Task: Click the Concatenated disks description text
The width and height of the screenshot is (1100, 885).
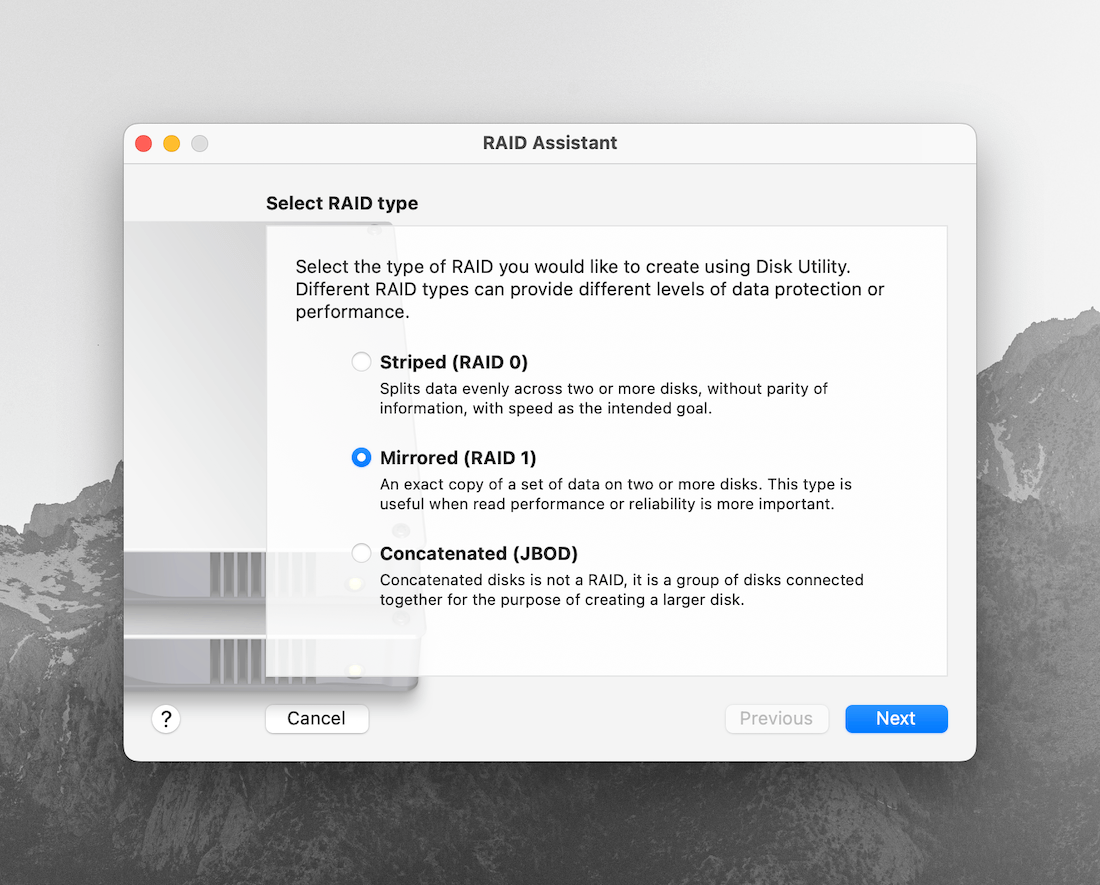Action: [x=620, y=590]
